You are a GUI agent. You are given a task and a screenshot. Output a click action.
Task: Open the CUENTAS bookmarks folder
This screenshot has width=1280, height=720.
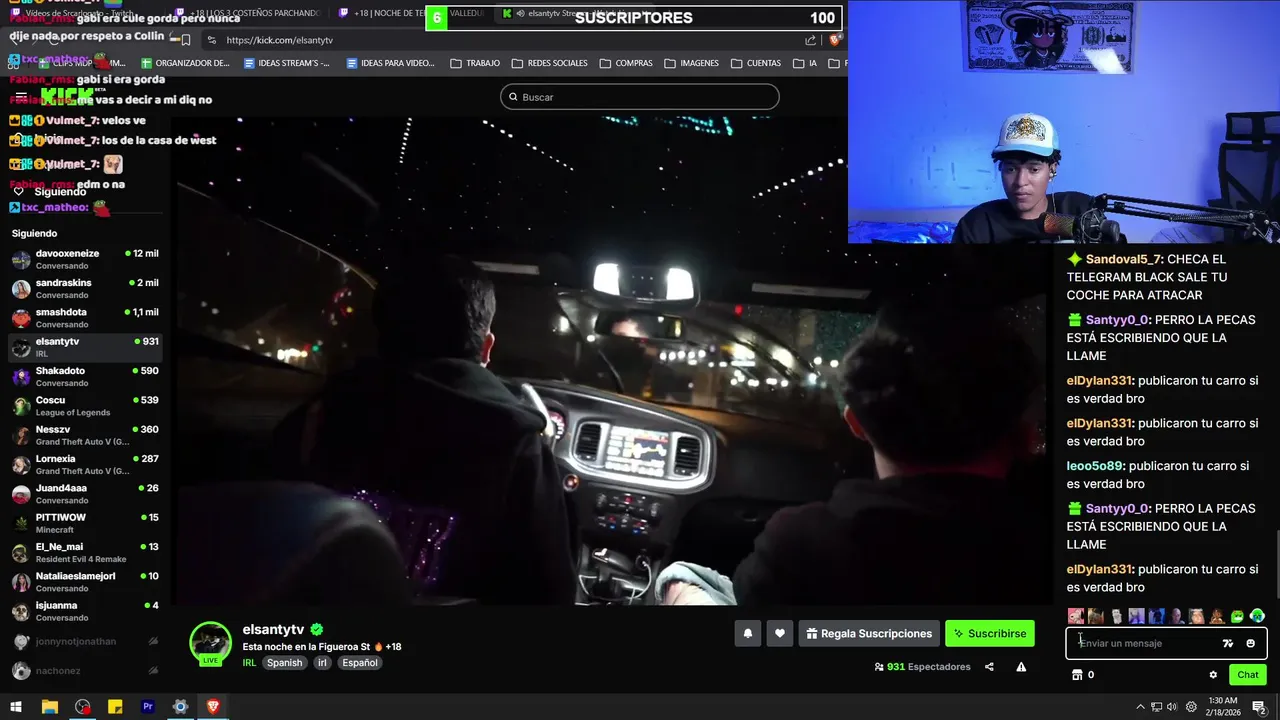point(756,63)
